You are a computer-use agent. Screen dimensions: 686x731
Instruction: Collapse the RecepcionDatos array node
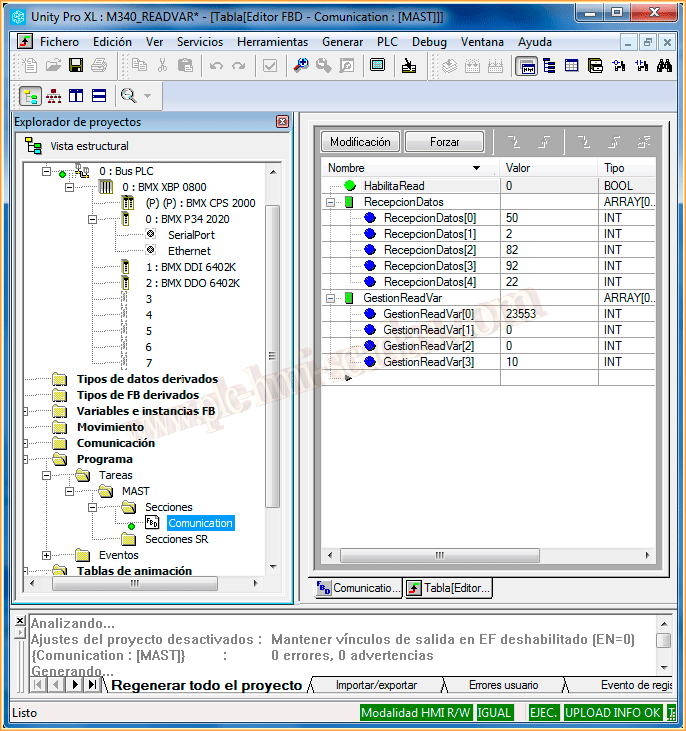331,202
